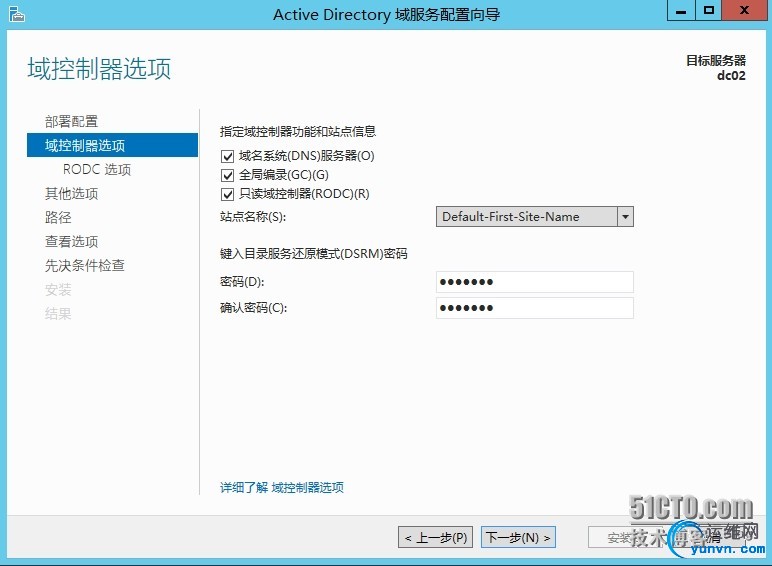Click the 下一步(N) next button
The image size is (772, 566).
coord(518,537)
